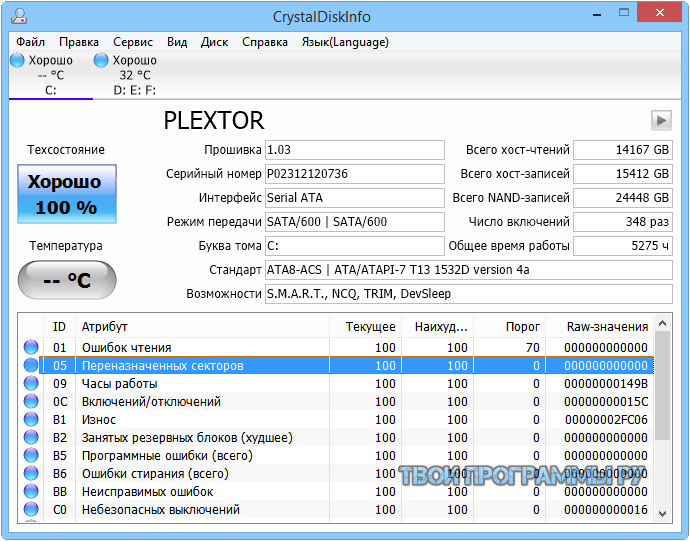Select the Неисправимых ошибок row
690x541 pixels.
(x=336, y=492)
